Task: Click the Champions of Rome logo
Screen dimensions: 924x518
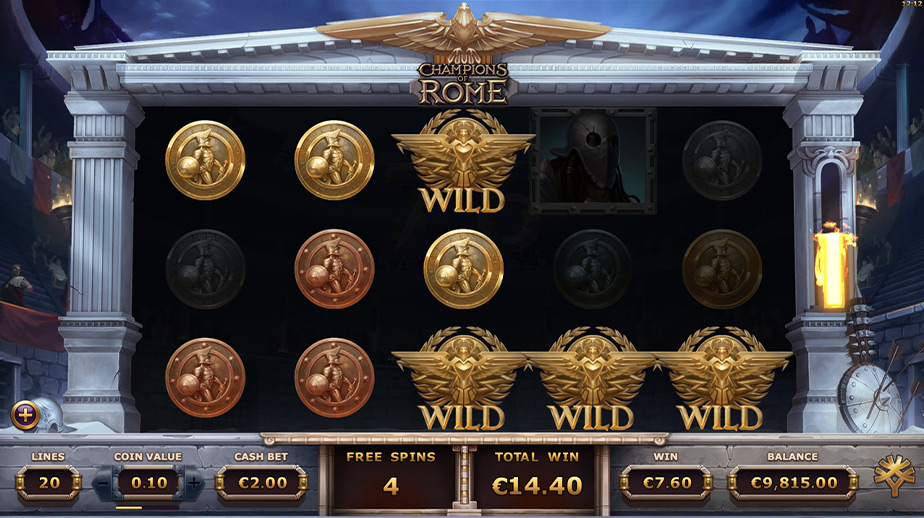Action: pos(463,83)
